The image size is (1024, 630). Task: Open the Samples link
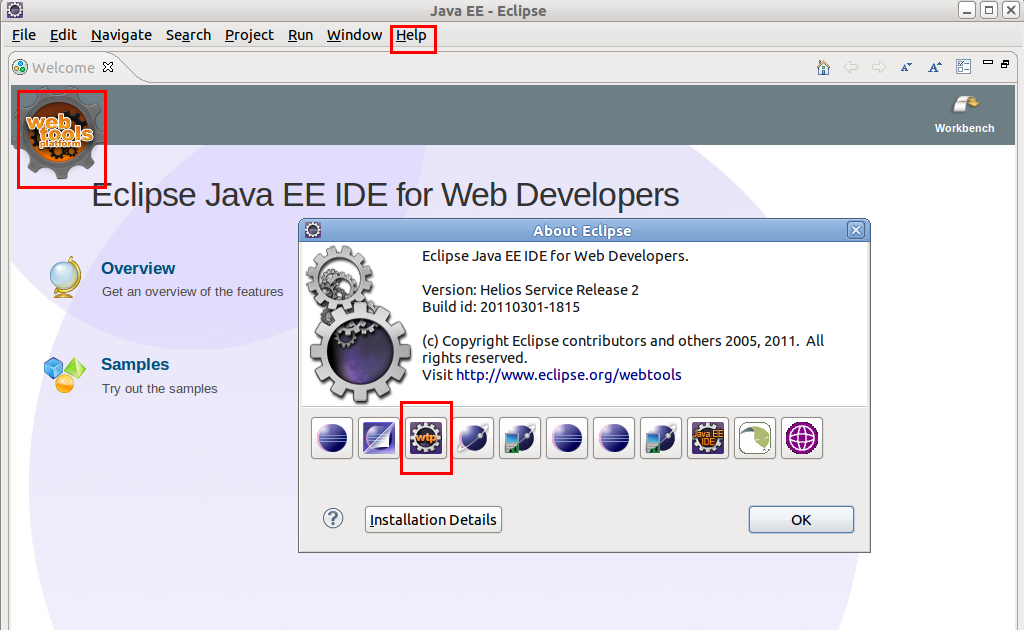(135, 364)
